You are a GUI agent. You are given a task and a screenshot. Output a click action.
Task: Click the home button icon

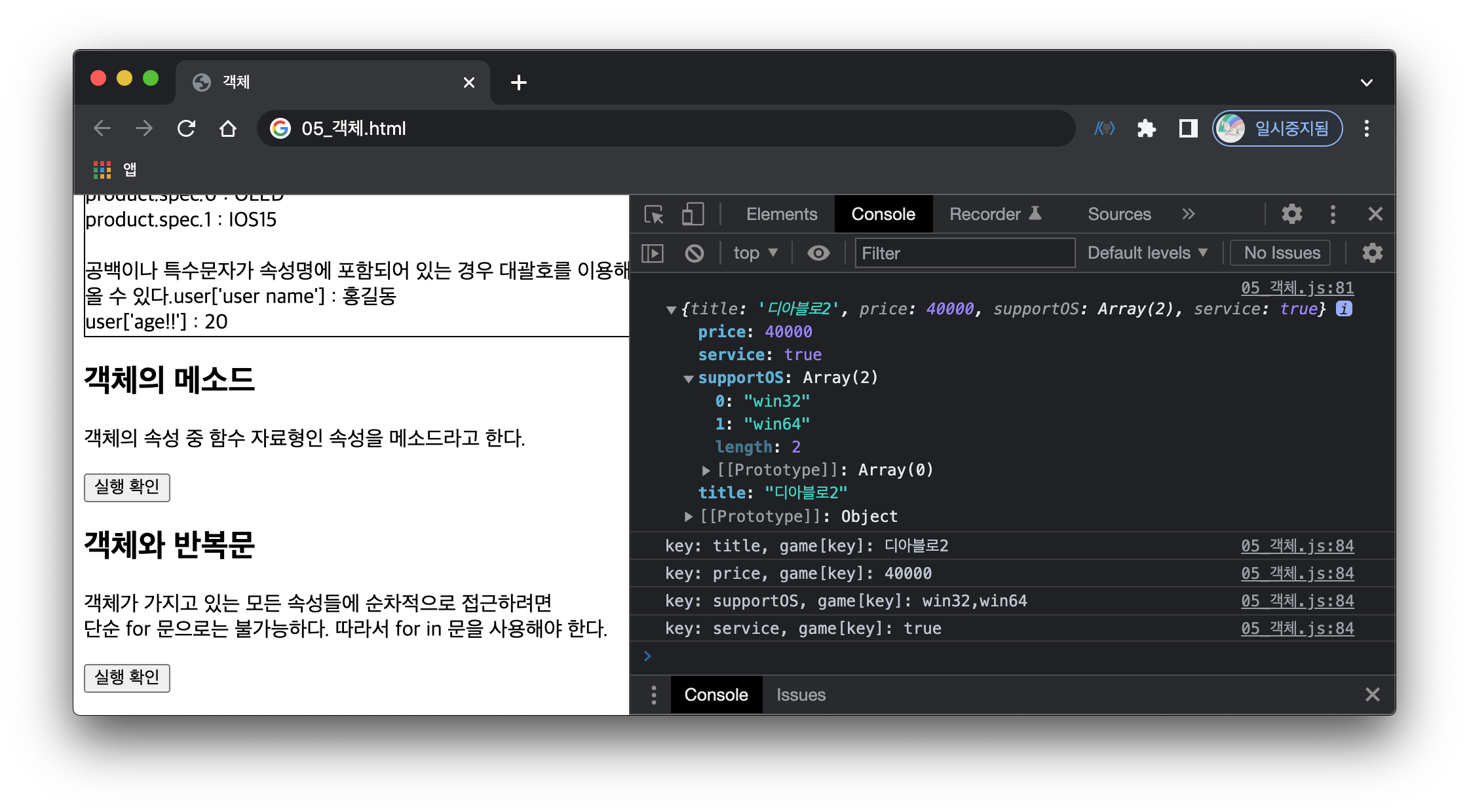point(228,128)
